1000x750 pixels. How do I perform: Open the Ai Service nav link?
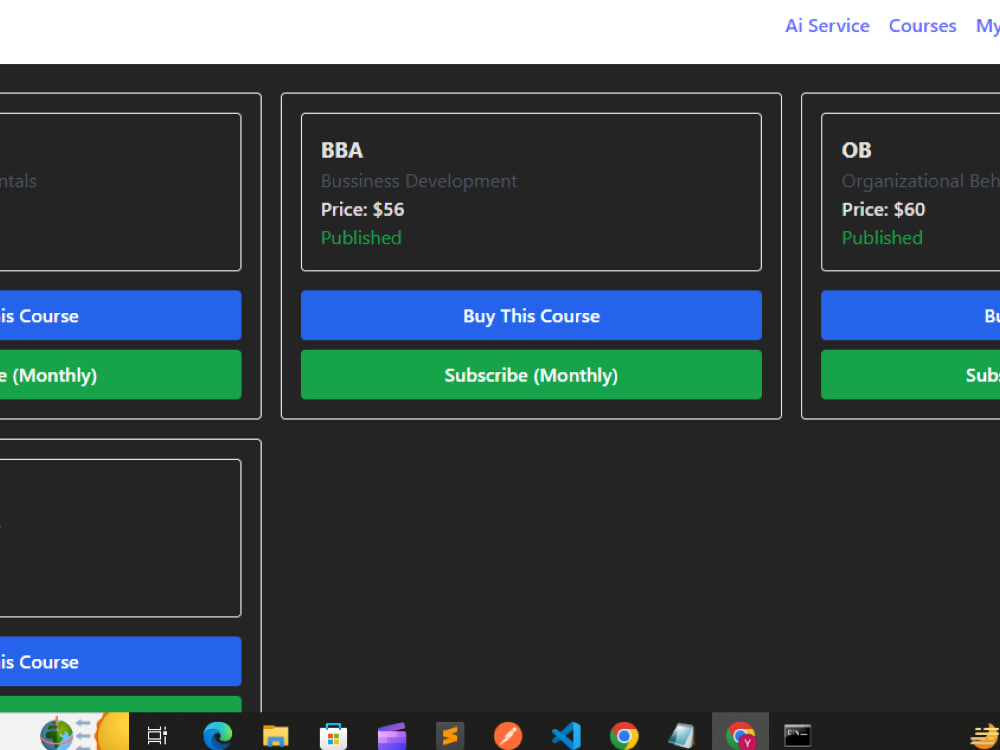[x=827, y=26]
